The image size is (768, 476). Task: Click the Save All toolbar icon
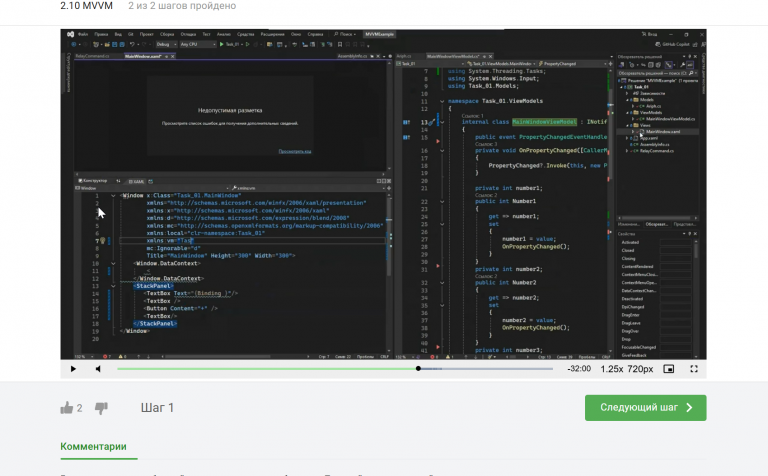pos(121,44)
